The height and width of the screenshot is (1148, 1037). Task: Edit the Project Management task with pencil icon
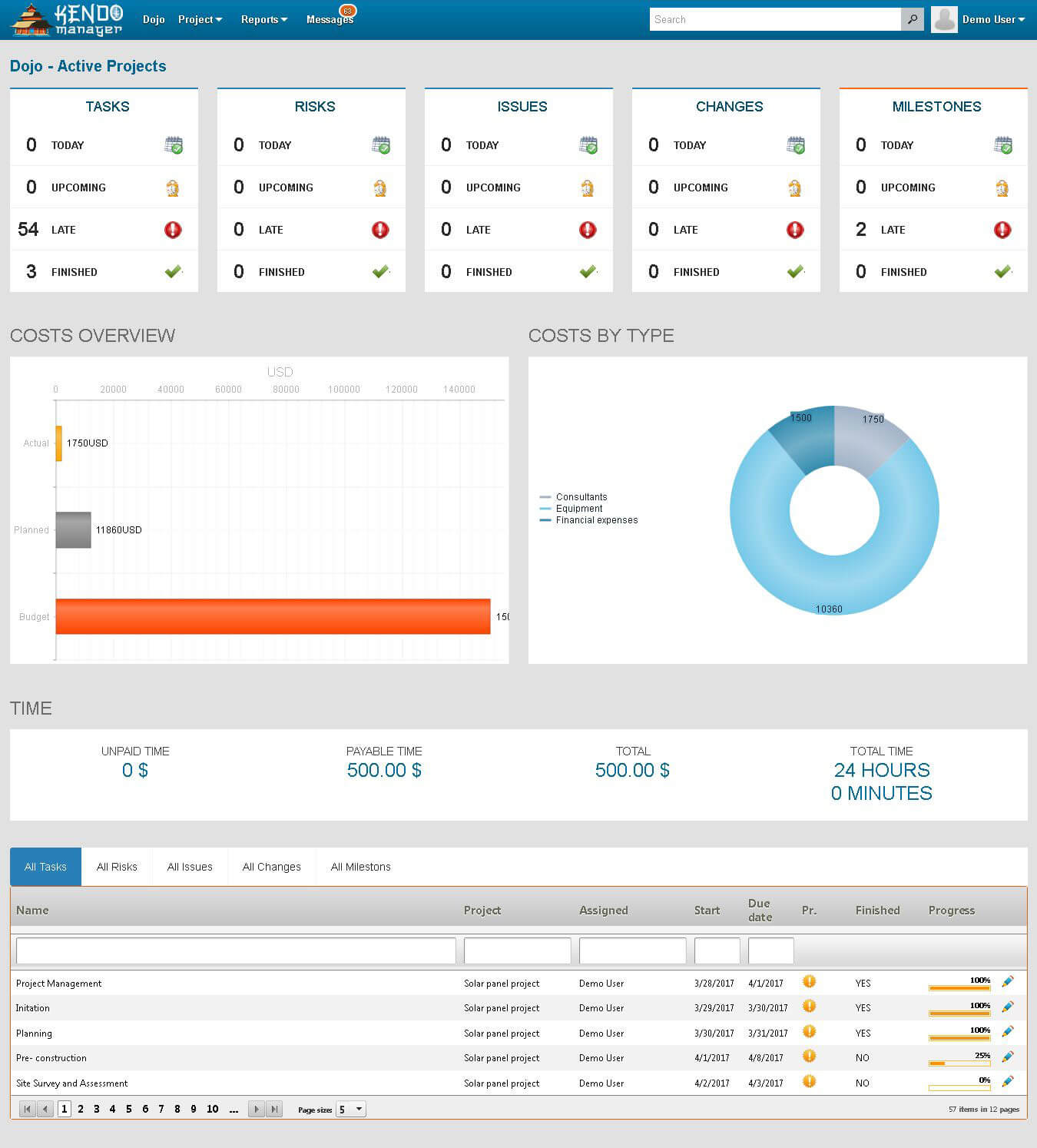[x=1008, y=981]
